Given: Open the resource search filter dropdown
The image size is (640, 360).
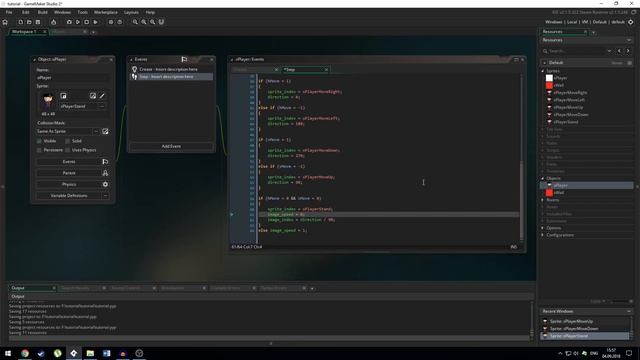Looking at the screenshot, I should [x=609, y=51].
